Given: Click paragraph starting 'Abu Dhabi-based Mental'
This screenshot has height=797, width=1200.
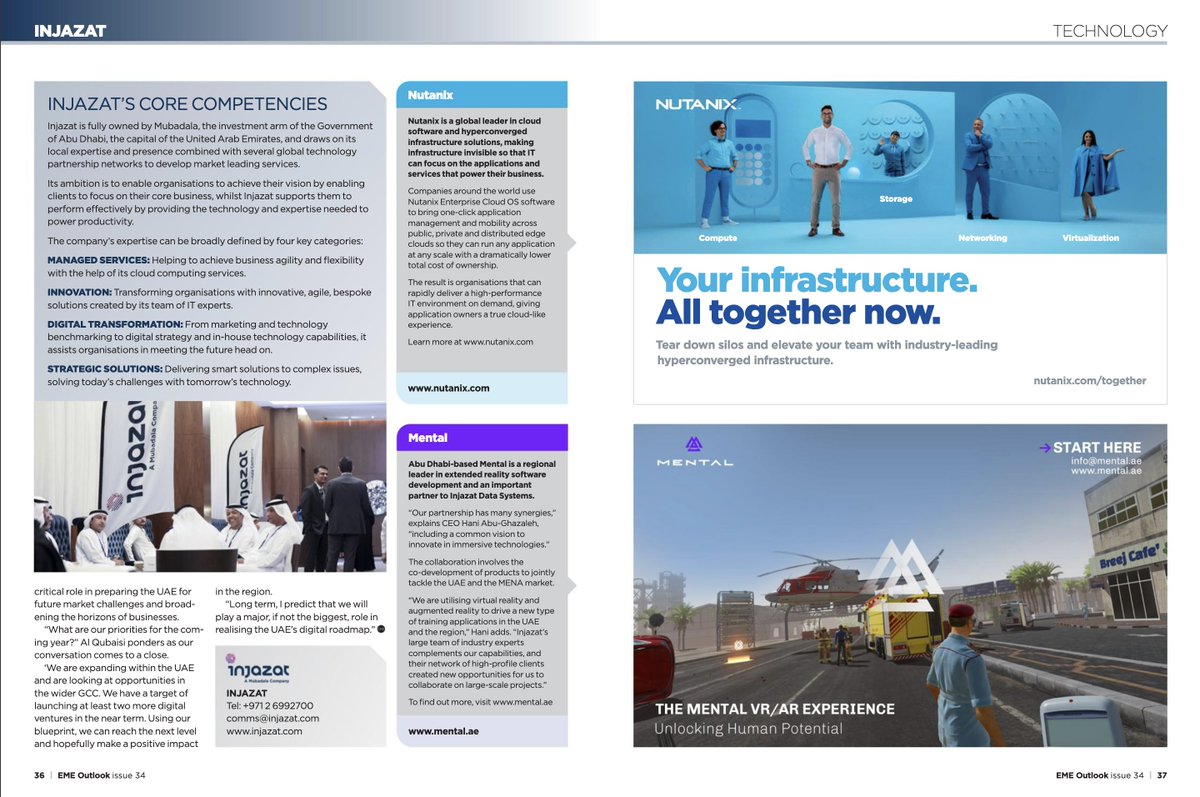Looking at the screenshot, I should pyautogui.click(x=482, y=480).
